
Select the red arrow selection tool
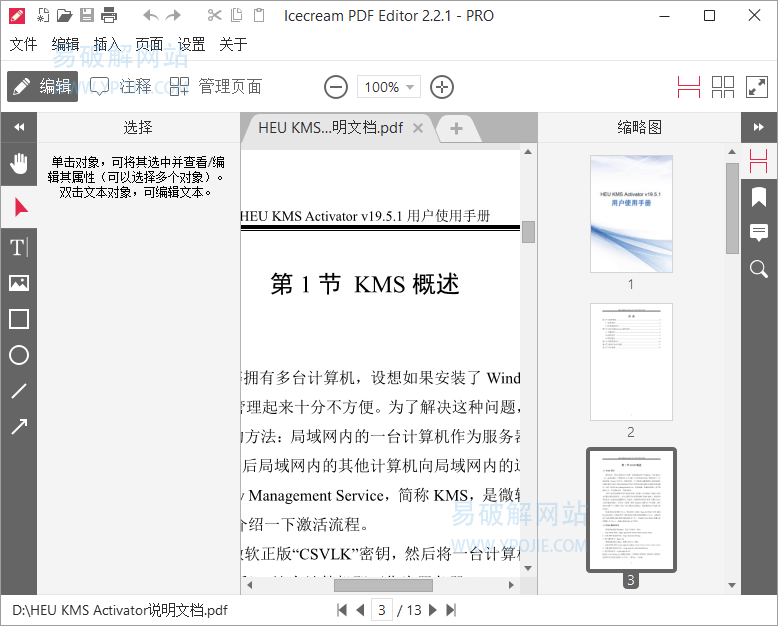pos(19,207)
